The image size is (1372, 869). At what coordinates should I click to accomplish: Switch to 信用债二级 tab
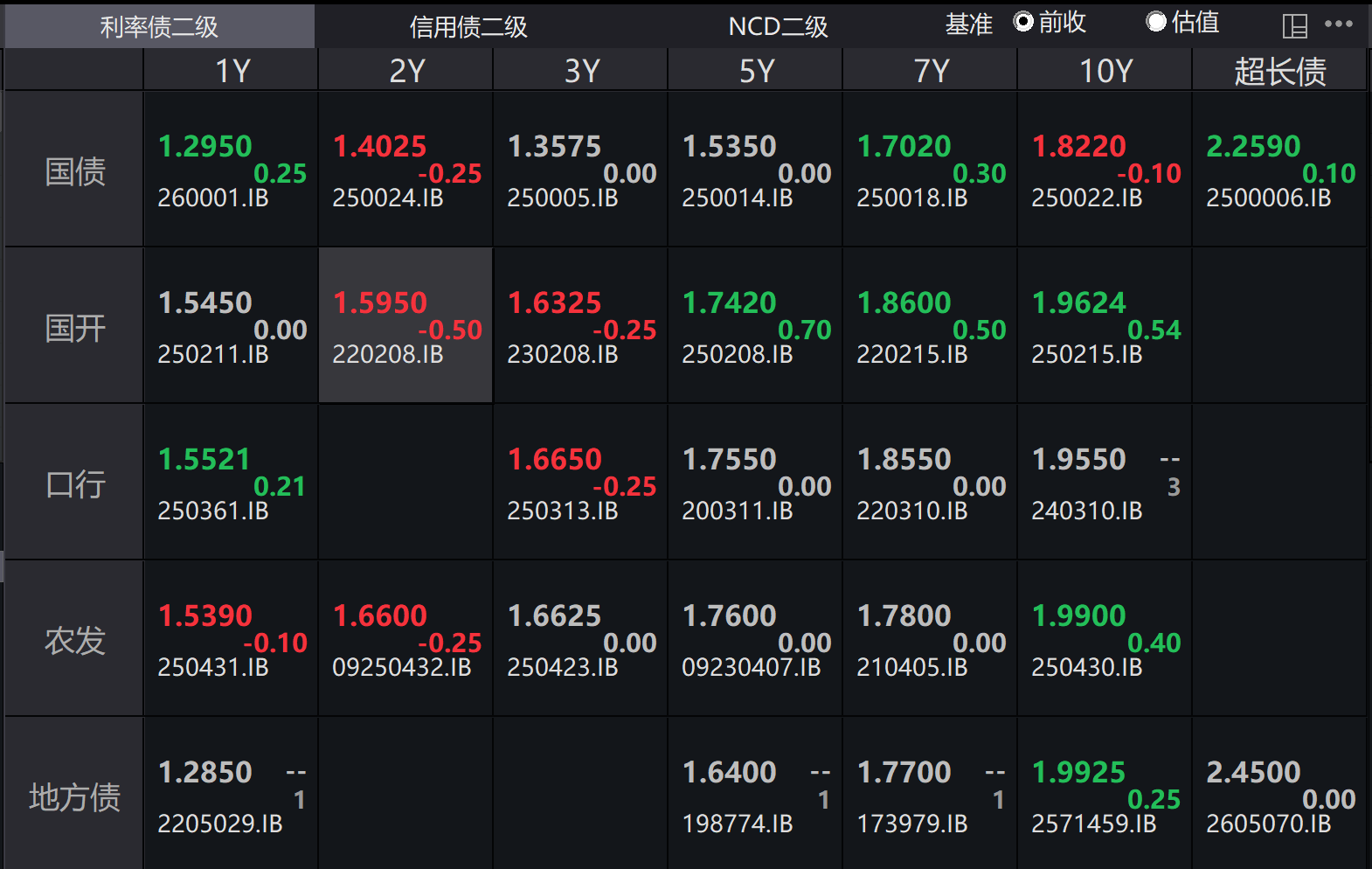468,27
